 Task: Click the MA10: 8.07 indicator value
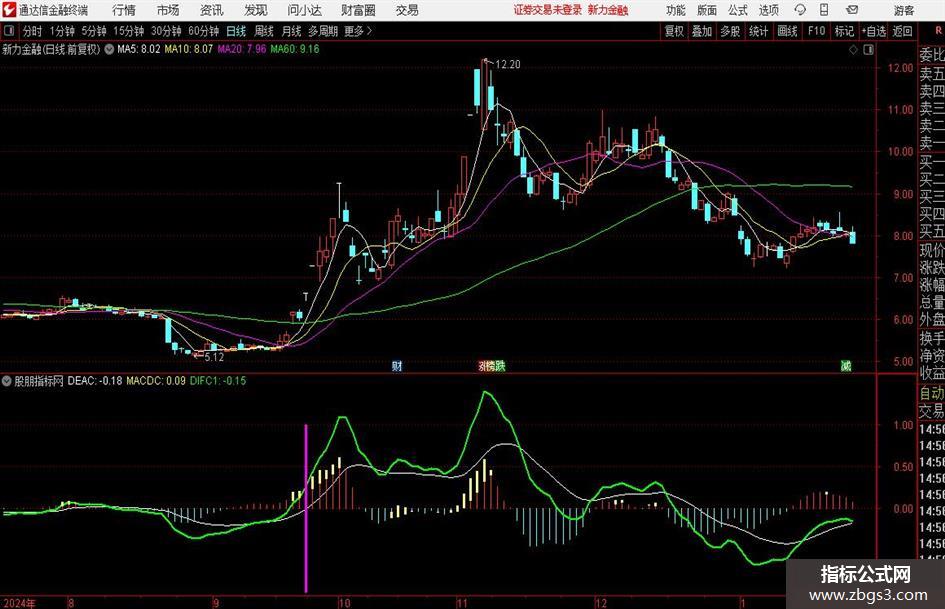click(x=189, y=49)
